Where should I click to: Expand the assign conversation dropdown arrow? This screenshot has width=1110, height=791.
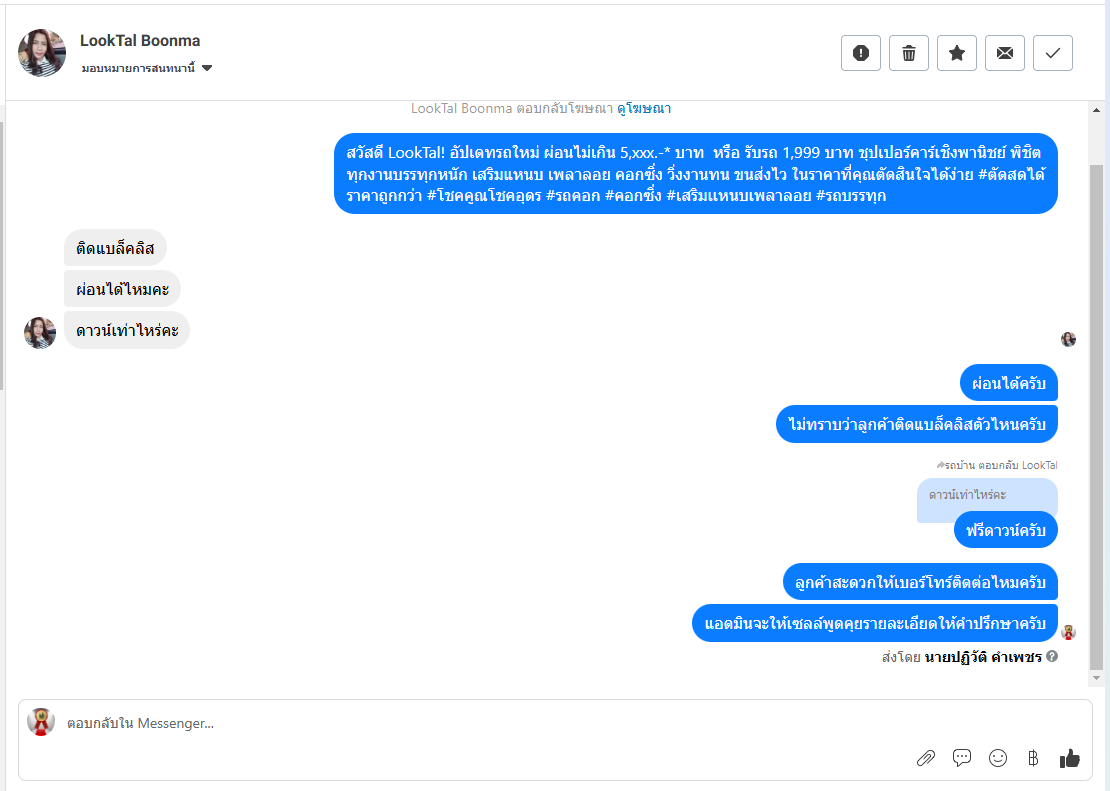pos(207,68)
